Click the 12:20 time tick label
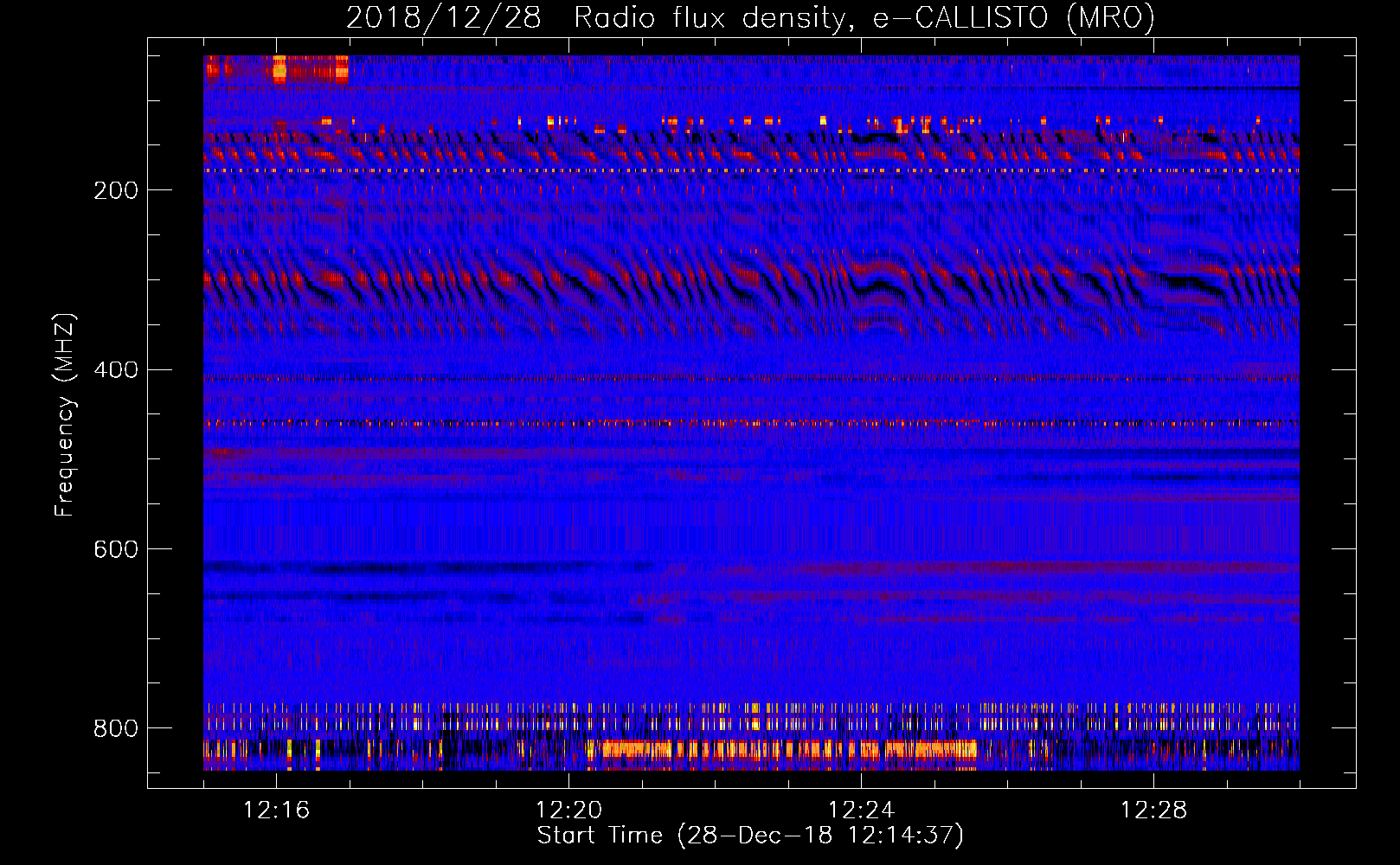 pyautogui.click(x=569, y=811)
